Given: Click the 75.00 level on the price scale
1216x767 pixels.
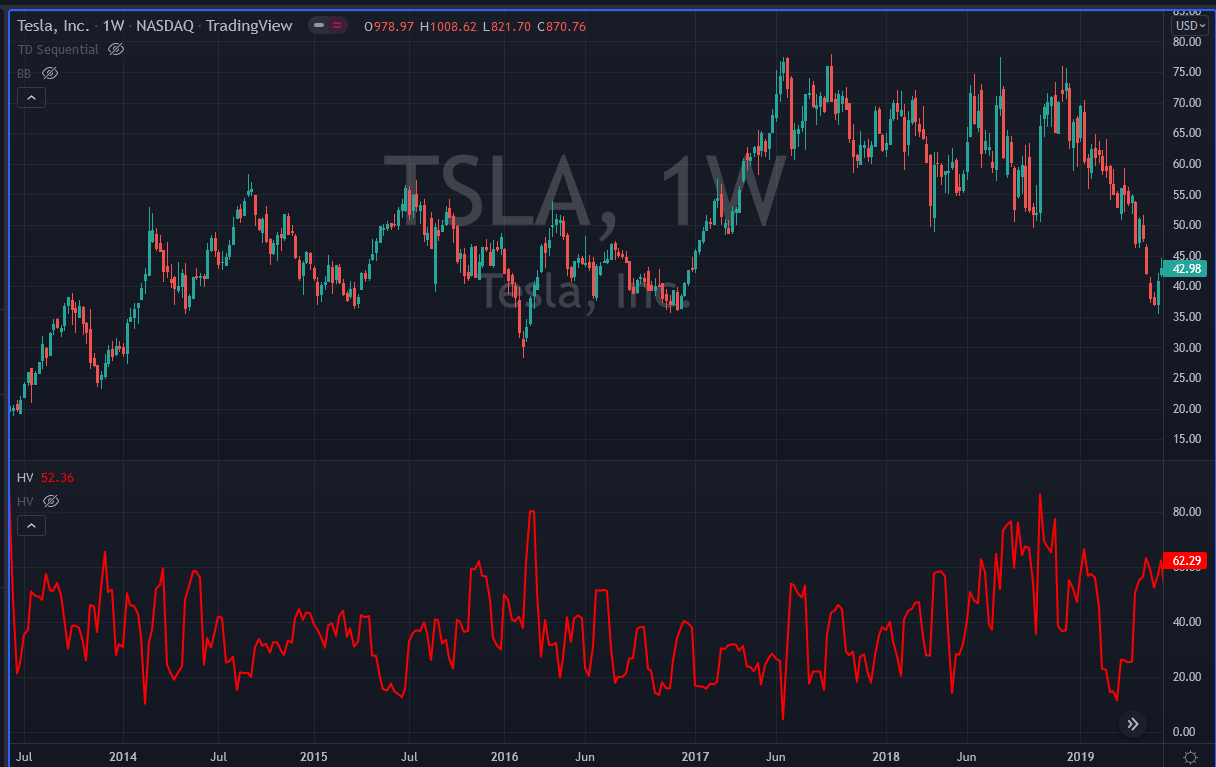Looking at the screenshot, I should 1187,72.
